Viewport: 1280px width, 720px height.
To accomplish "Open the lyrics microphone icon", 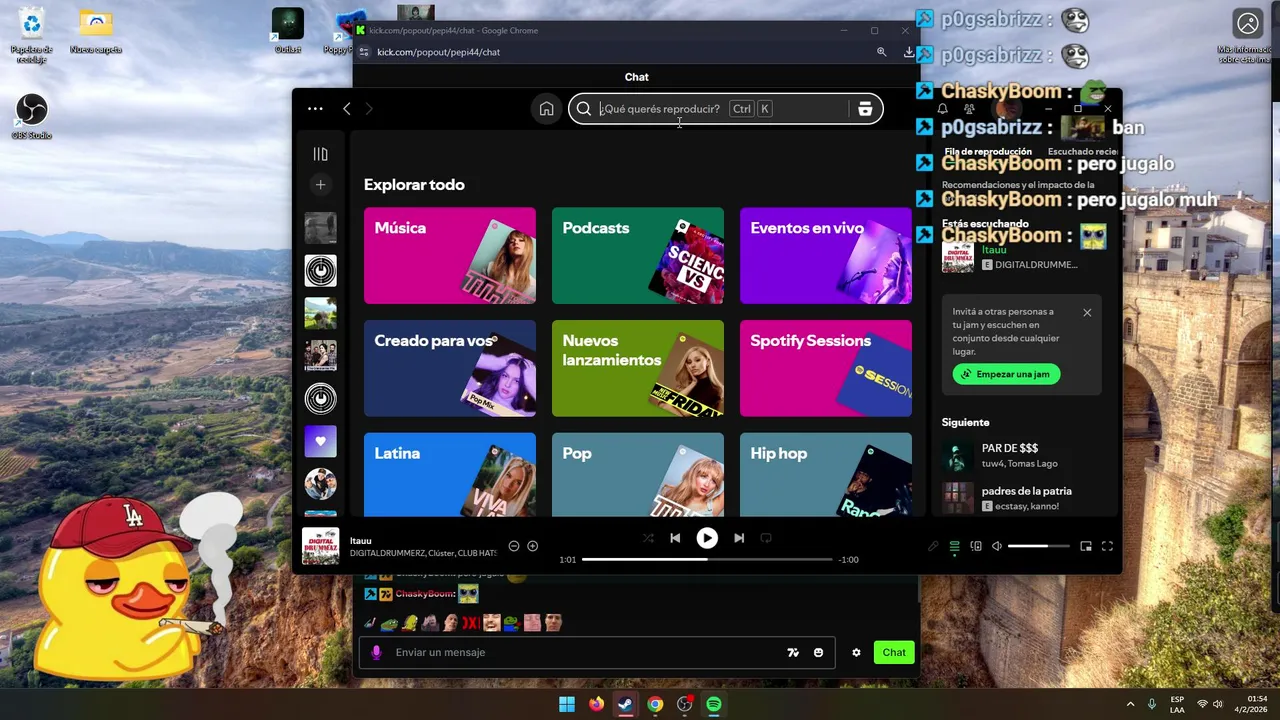I will pyautogui.click(x=933, y=546).
